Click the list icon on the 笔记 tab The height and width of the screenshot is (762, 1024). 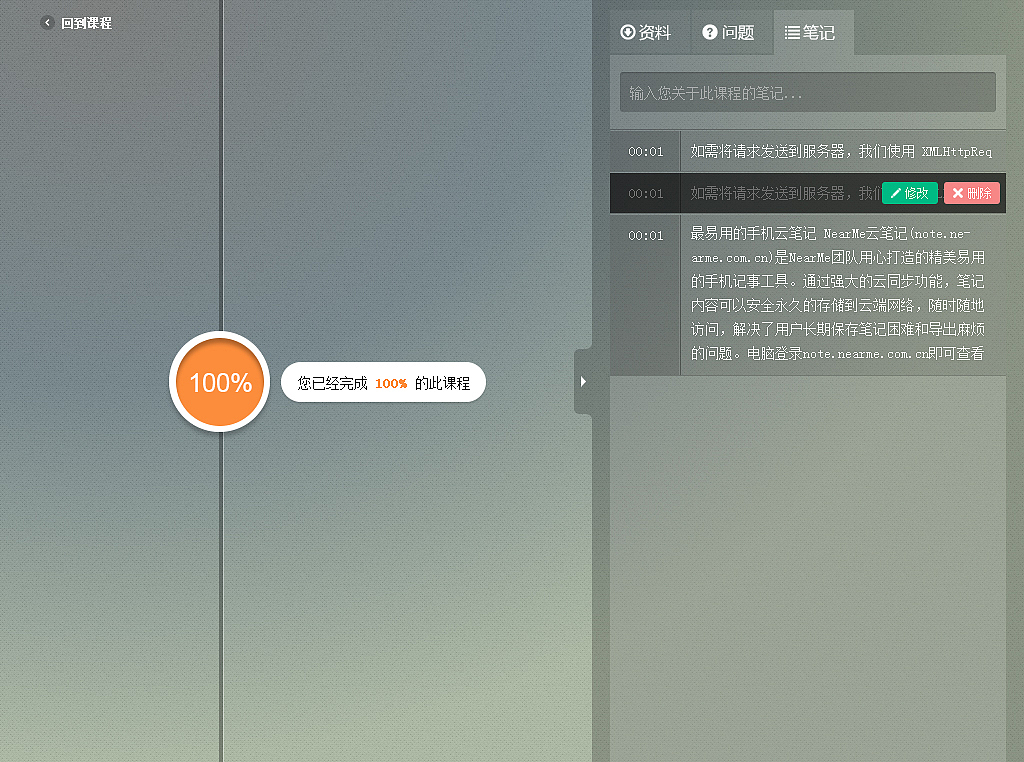(x=792, y=33)
